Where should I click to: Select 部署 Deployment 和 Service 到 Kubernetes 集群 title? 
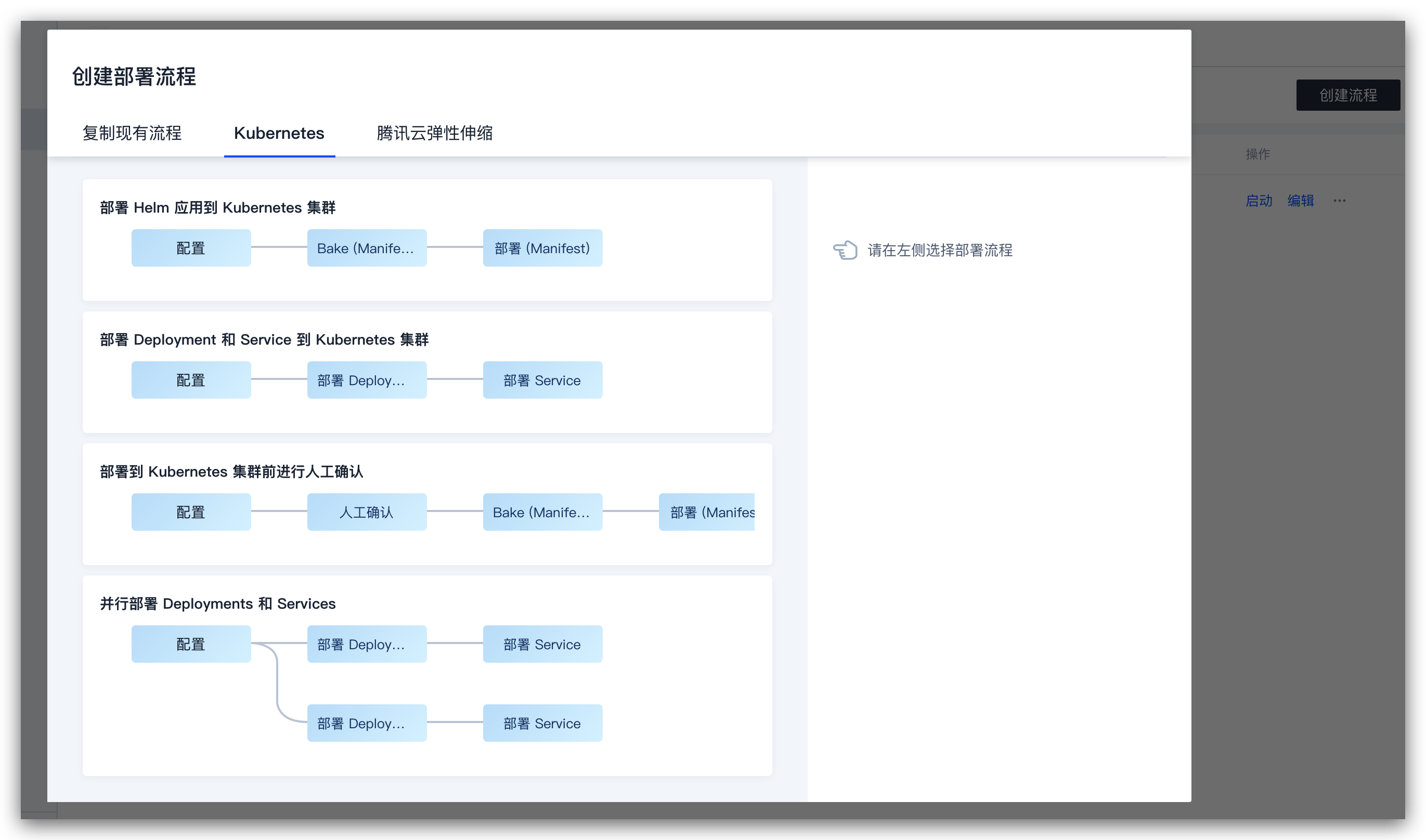tap(264, 339)
